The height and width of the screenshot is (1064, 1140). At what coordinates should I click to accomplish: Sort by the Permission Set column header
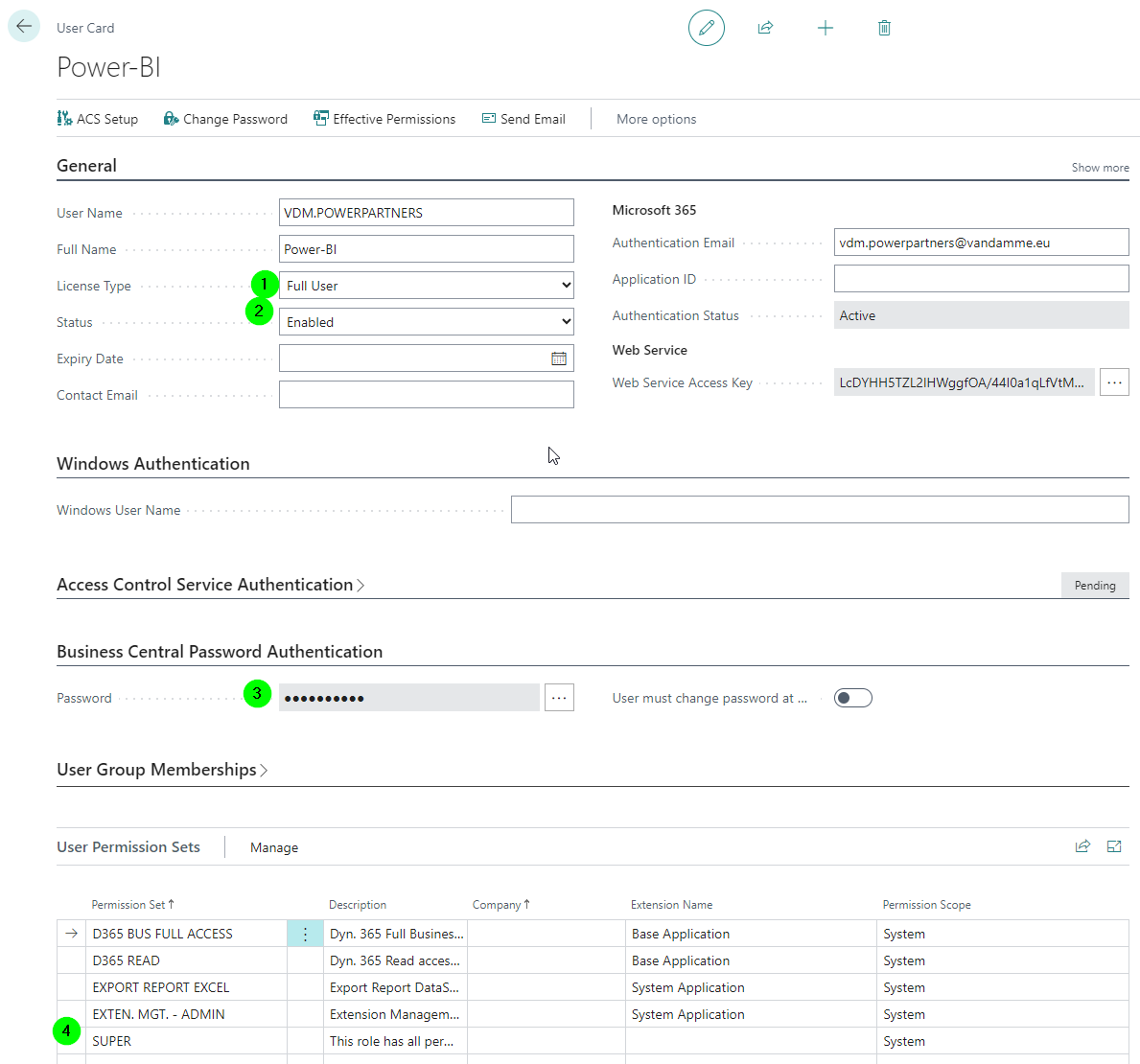132,904
